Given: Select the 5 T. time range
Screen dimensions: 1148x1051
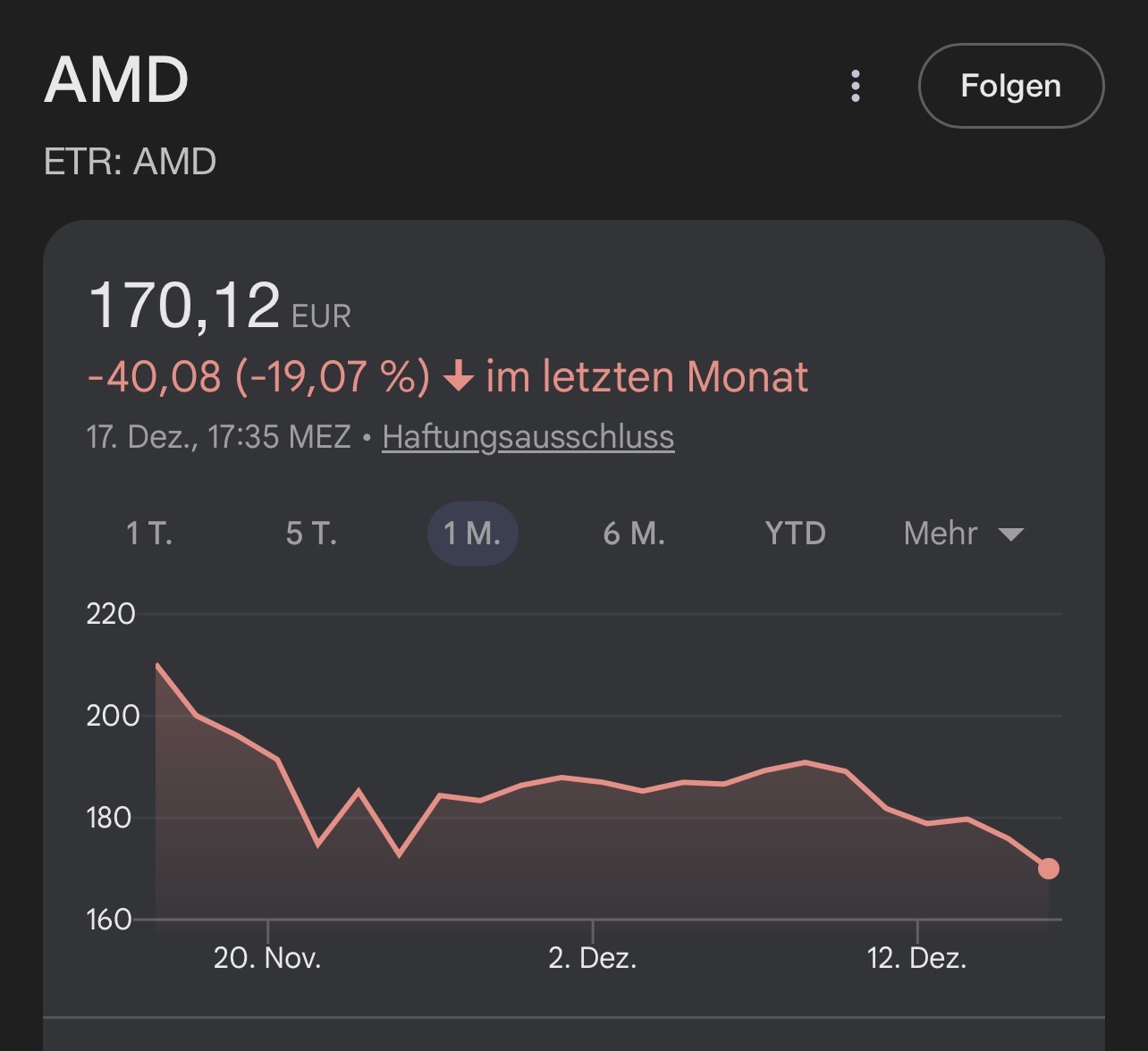Looking at the screenshot, I should click(311, 534).
